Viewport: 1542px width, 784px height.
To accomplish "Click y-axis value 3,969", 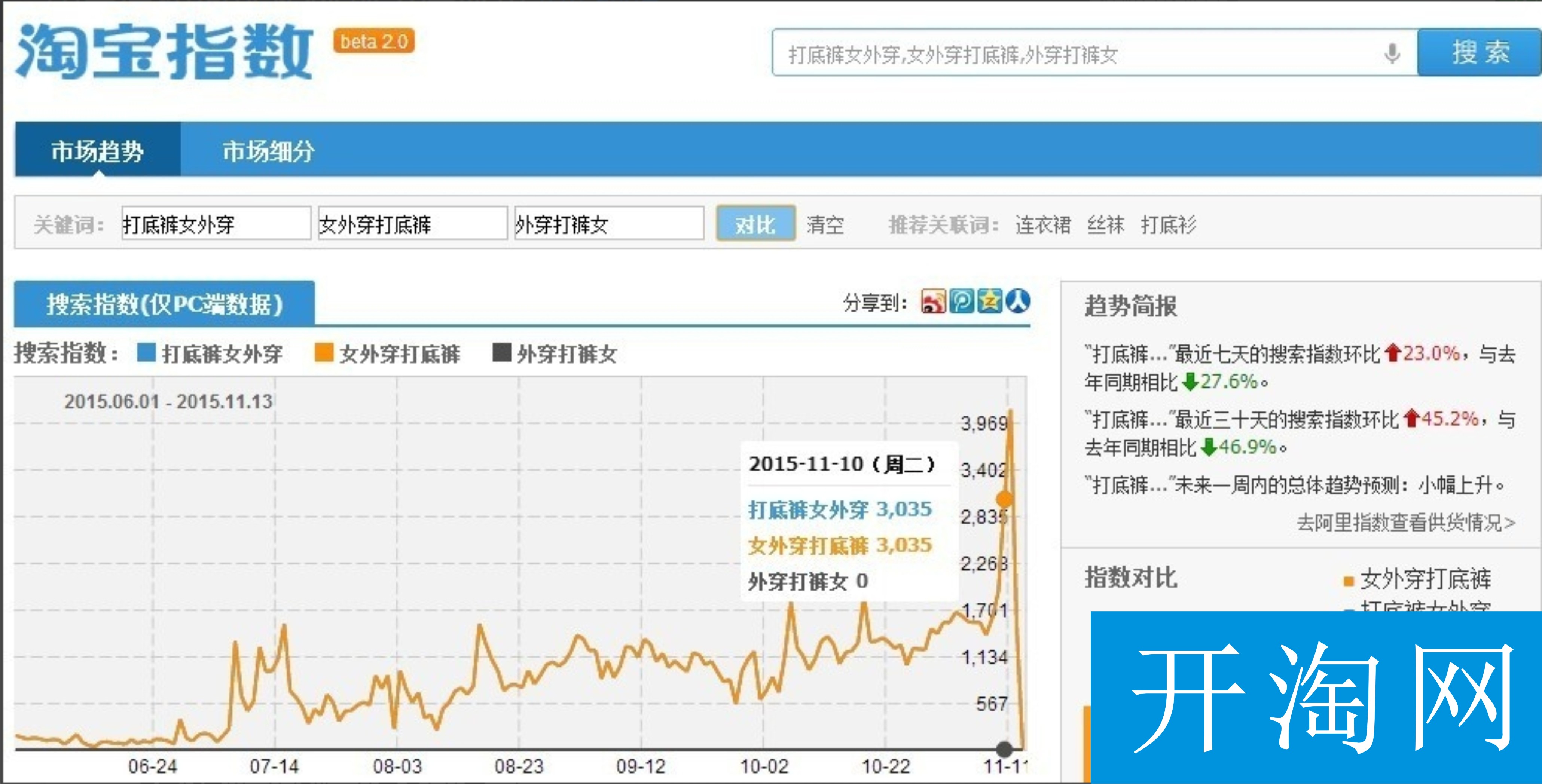I will 984,424.
